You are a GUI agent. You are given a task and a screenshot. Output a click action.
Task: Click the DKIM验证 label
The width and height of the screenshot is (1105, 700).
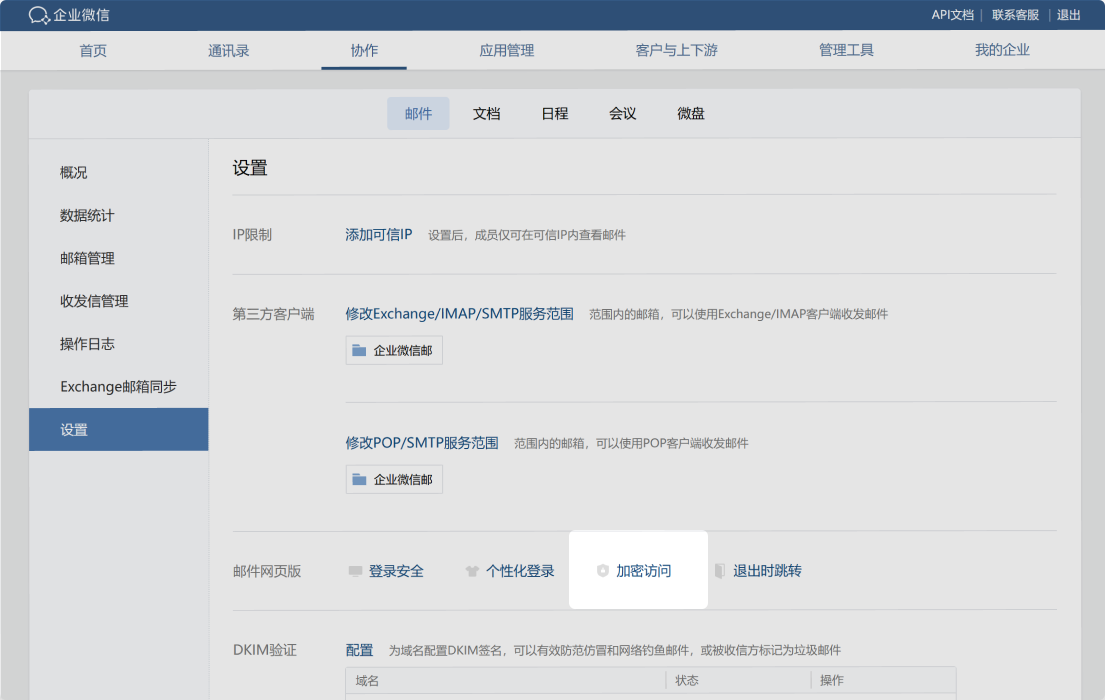coord(265,650)
